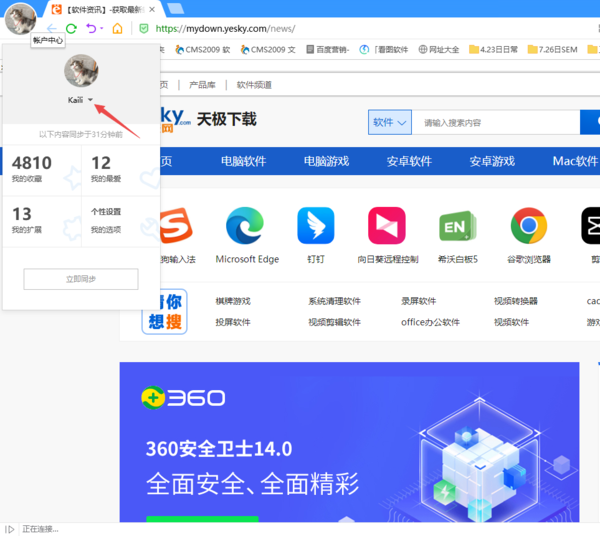Click the green security shield icon

[144, 29]
